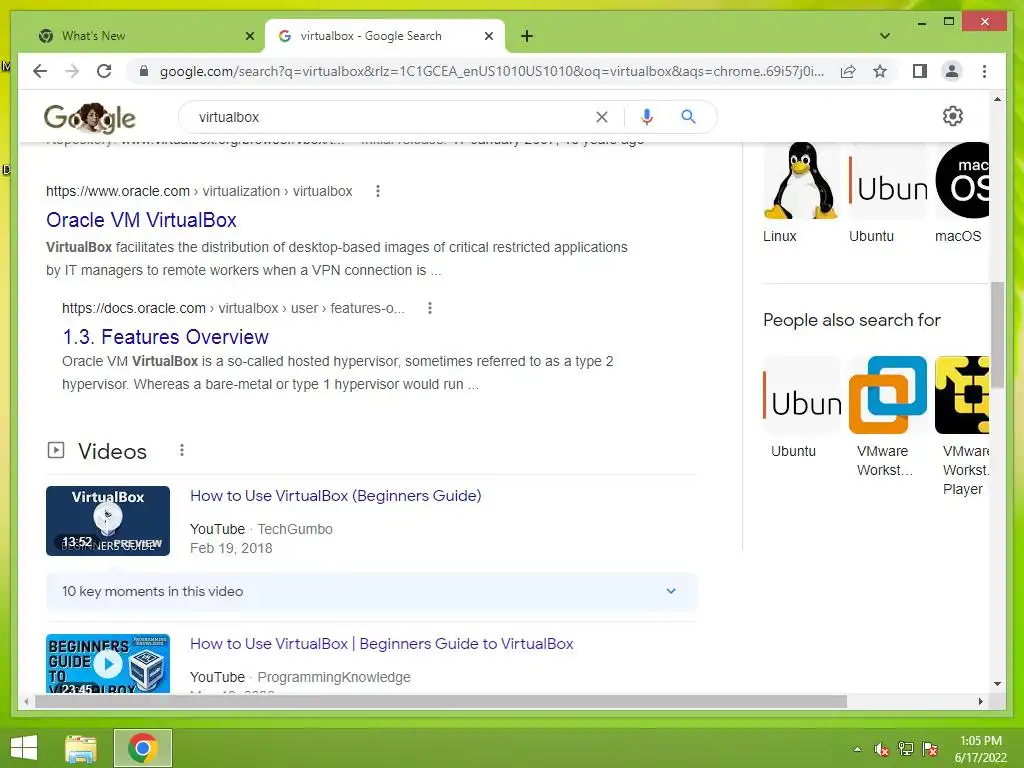
Task: View site information lock icon
Action: click(x=144, y=71)
